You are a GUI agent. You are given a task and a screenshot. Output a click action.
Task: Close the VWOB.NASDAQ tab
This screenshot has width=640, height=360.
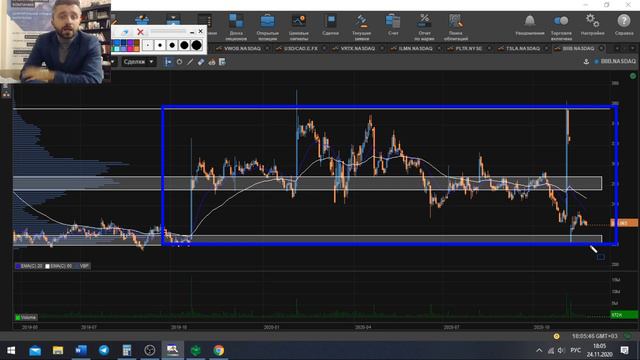click(267, 49)
